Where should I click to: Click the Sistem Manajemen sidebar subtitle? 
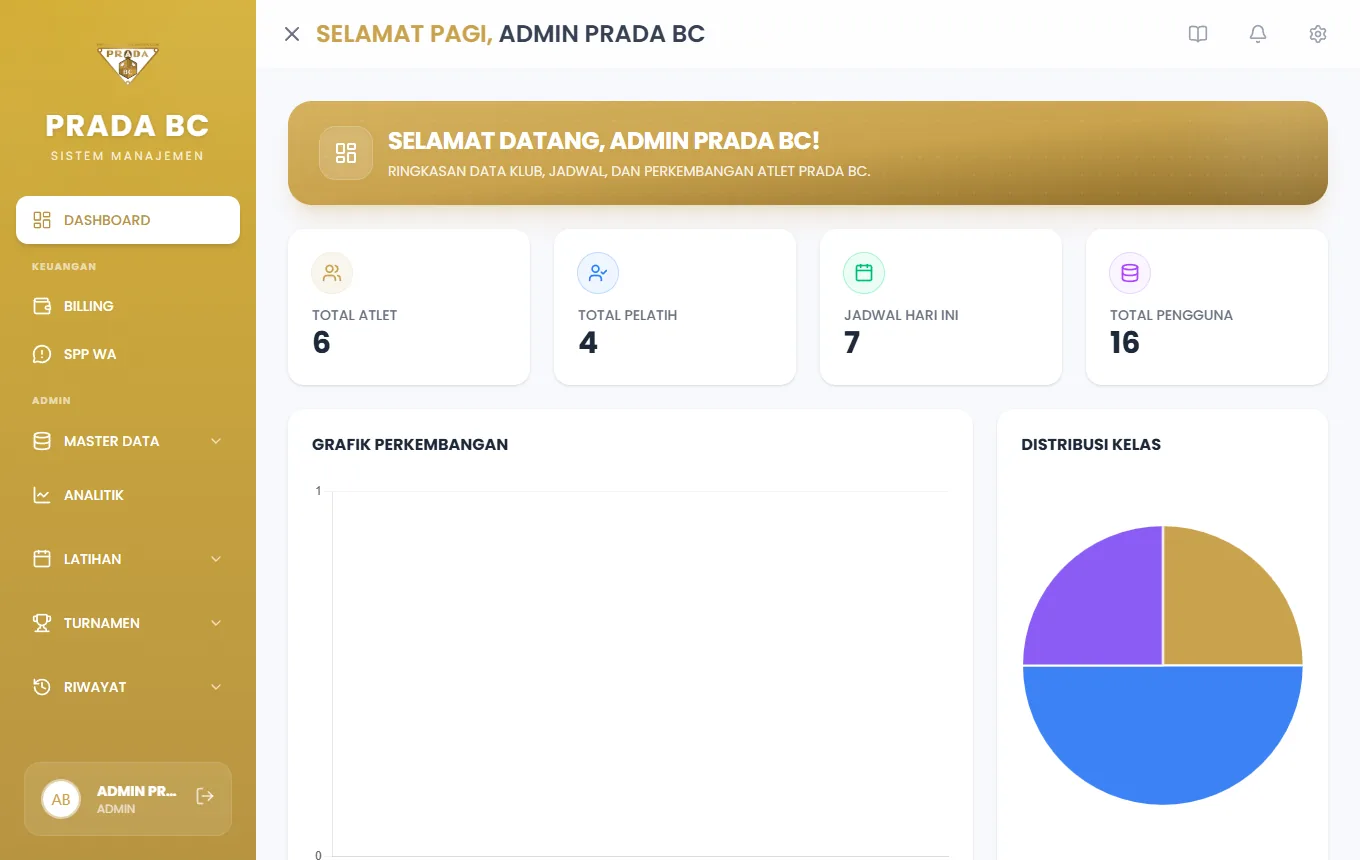click(x=127, y=156)
